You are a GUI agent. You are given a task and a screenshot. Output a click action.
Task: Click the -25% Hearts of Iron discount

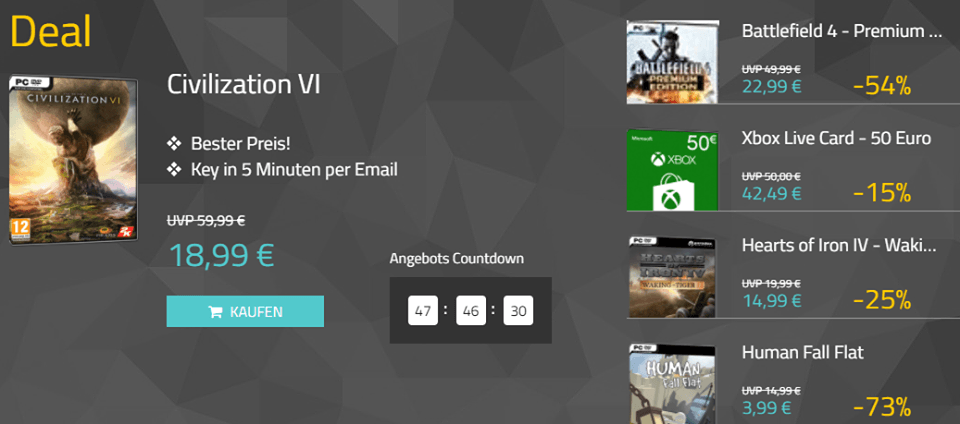(882, 300)
